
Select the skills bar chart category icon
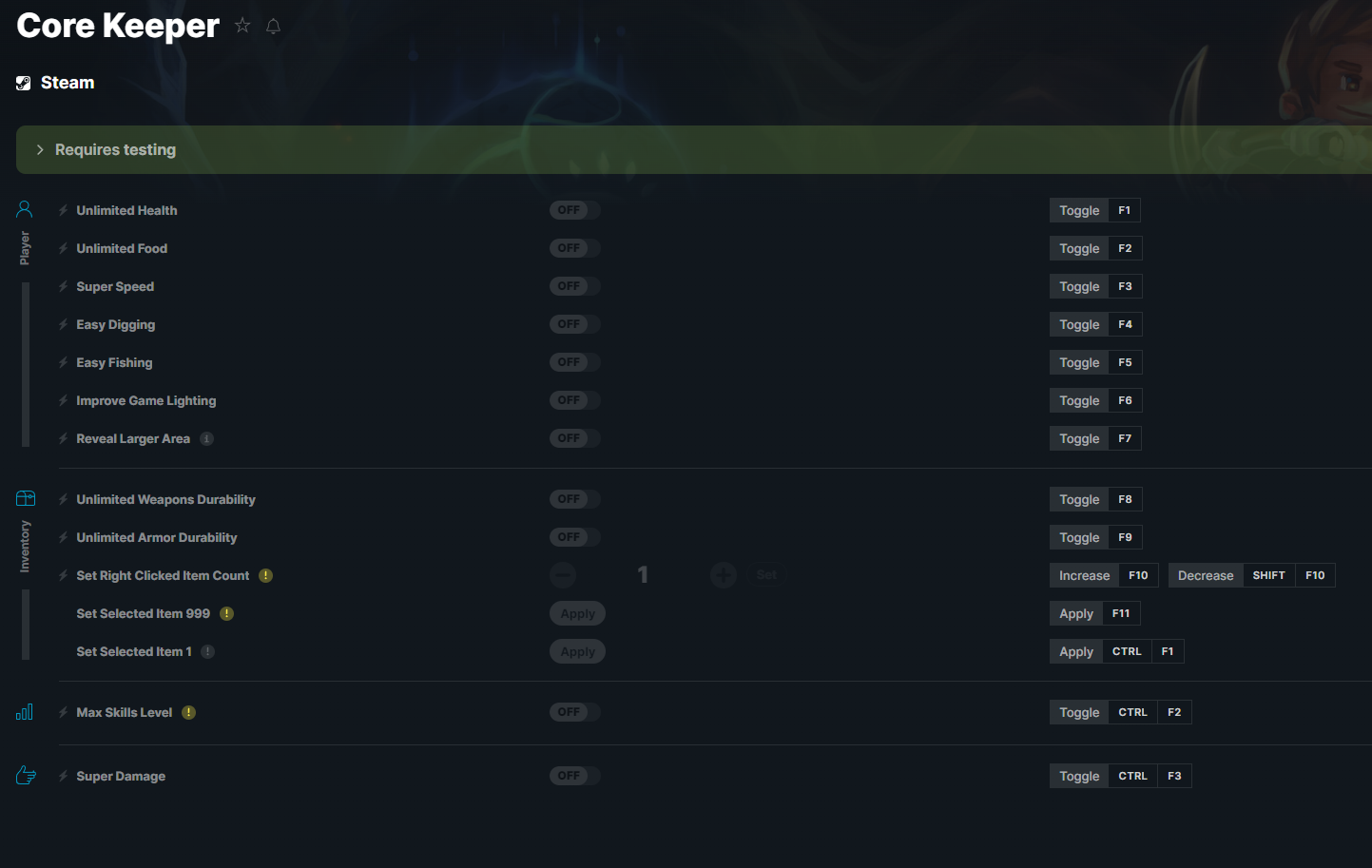(25, 712)
